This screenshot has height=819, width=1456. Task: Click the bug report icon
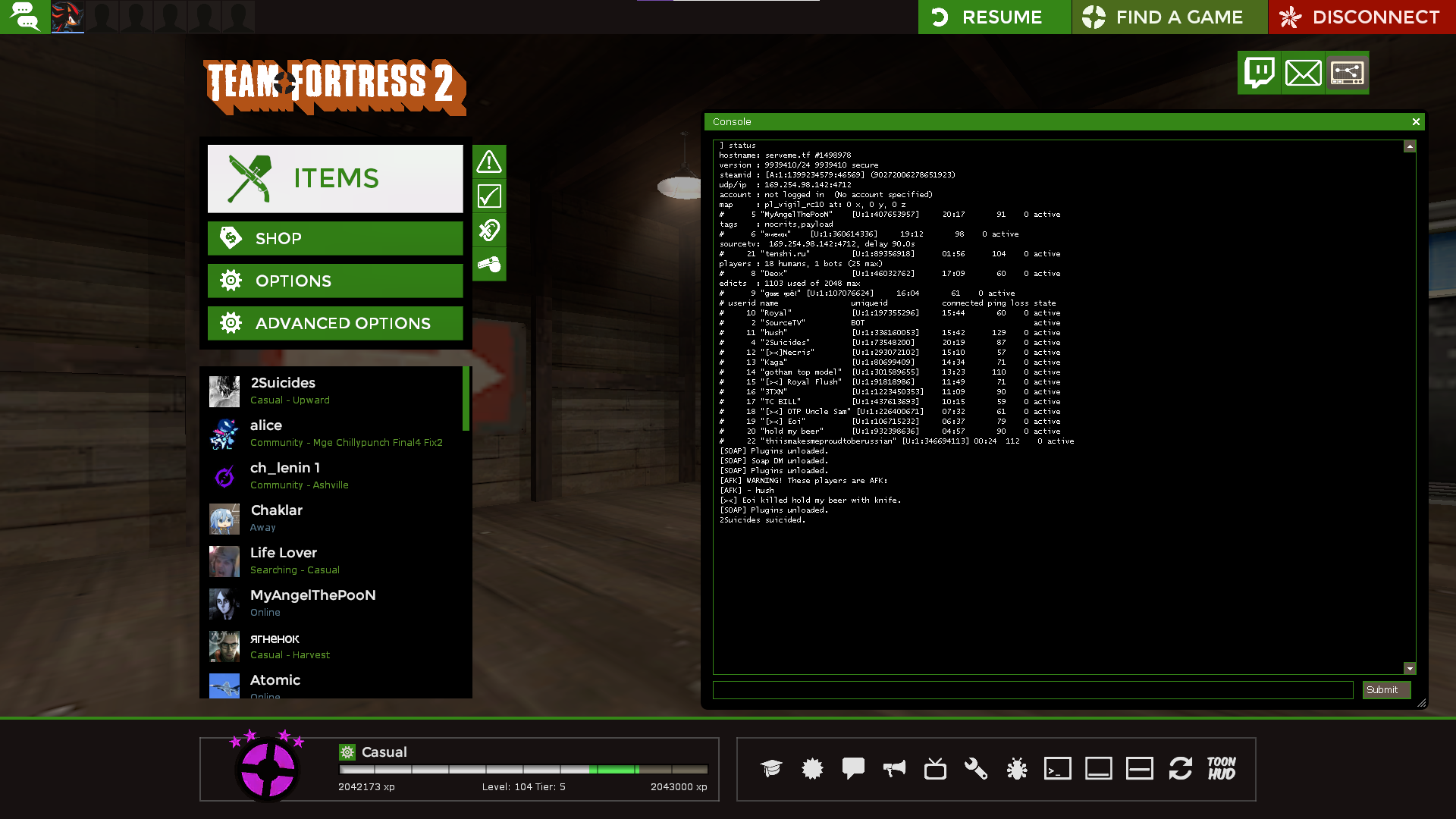[1017, 768]
